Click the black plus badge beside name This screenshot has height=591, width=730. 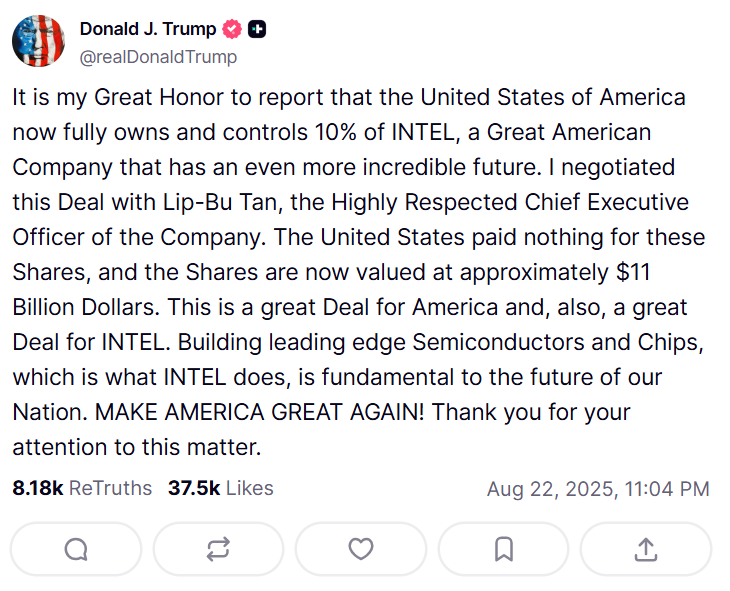(x=257, y=30)
